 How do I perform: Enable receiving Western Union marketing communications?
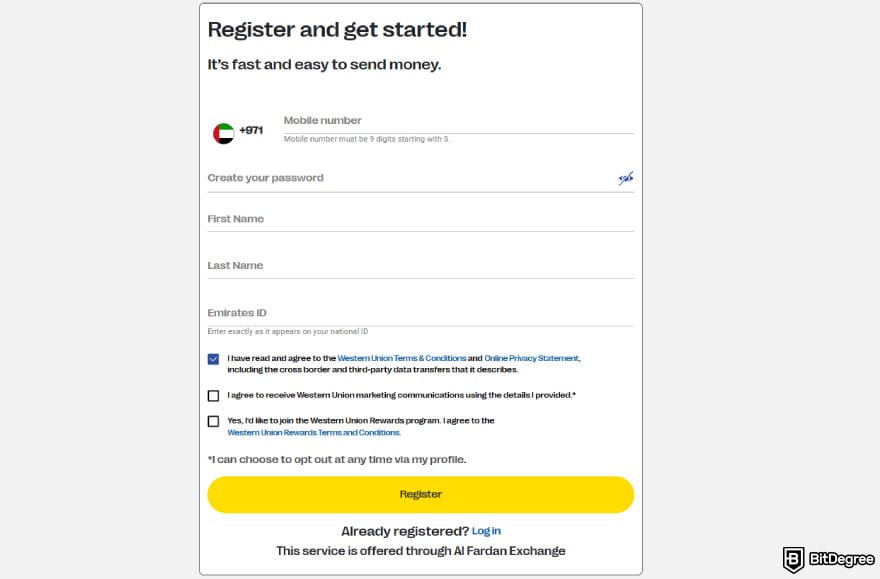tap(213, 395)
